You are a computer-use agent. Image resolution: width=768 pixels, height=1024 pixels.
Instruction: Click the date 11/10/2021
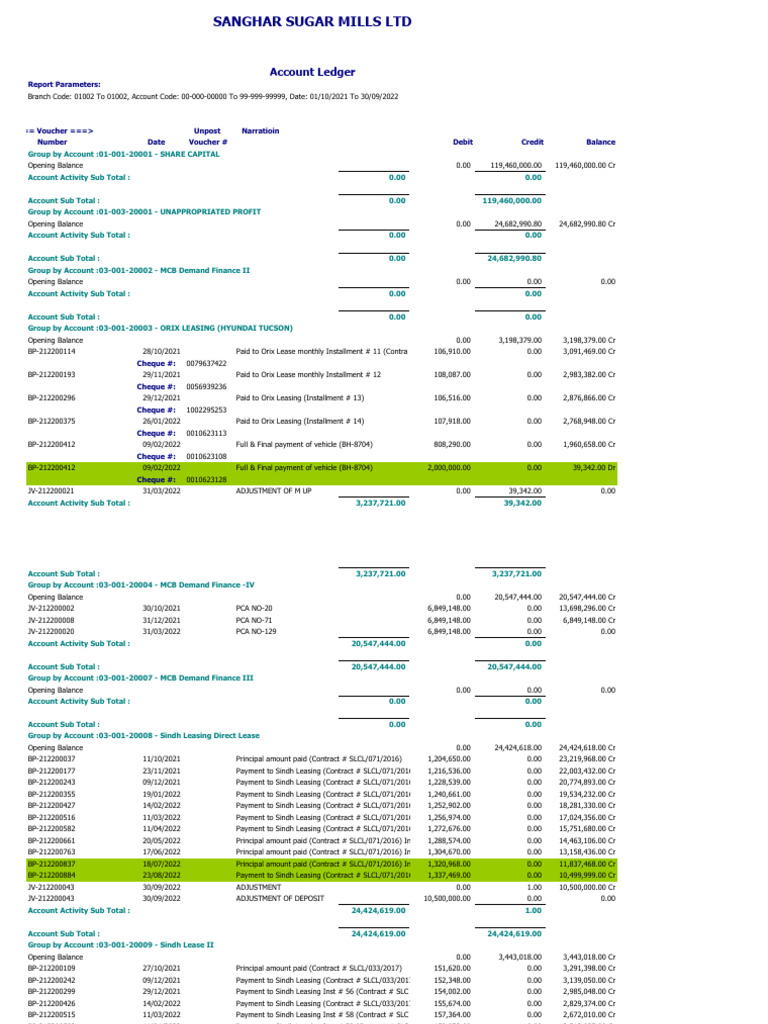161,759
